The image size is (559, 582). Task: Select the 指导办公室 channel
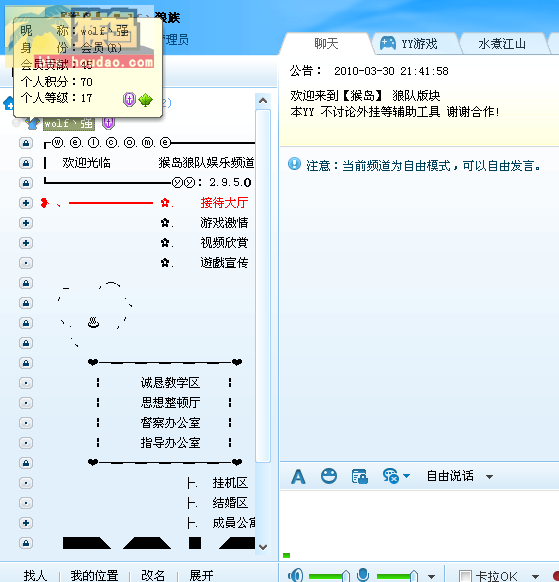point(170,443)
